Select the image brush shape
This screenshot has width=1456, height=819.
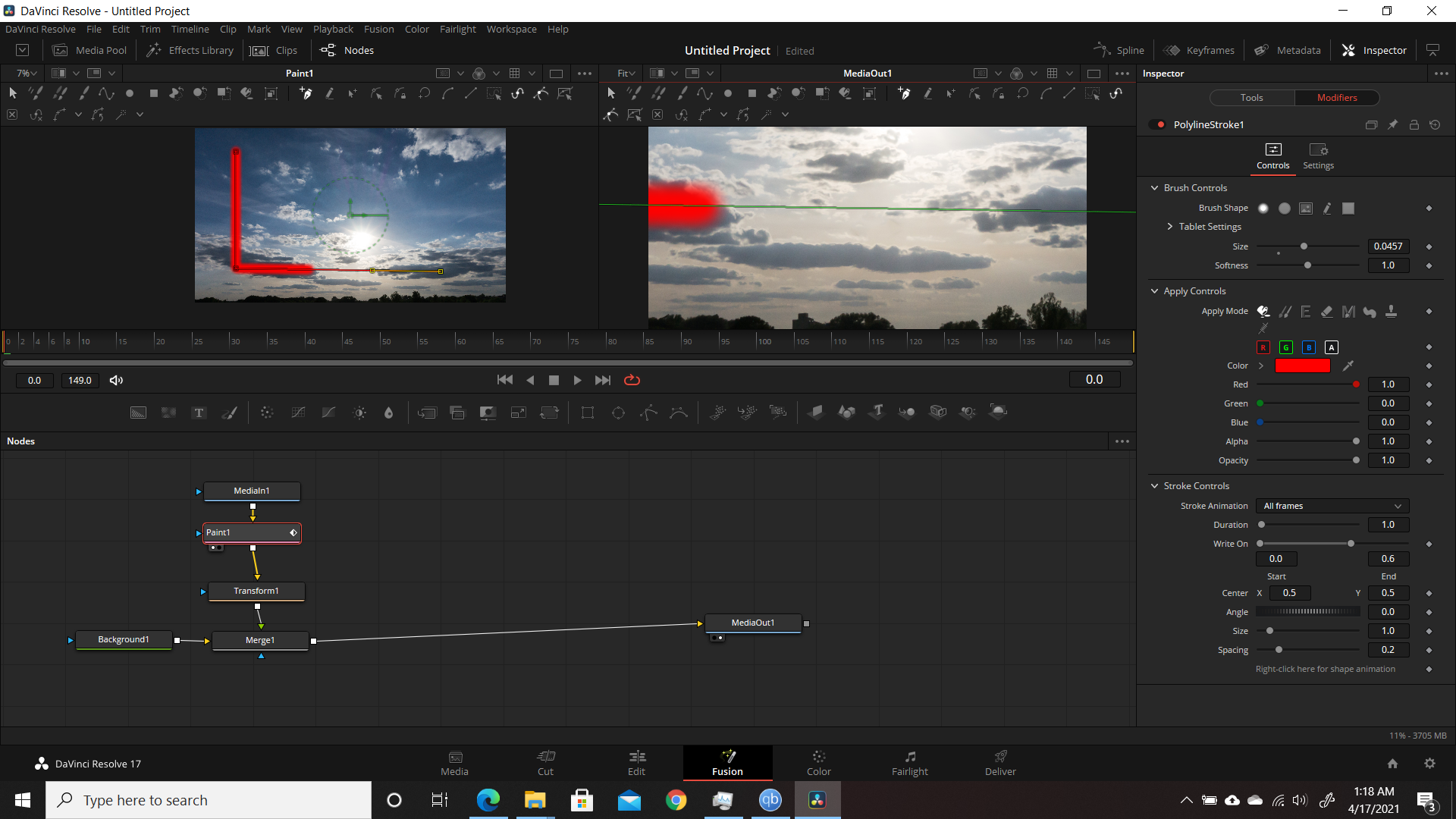pos(1306,209)
